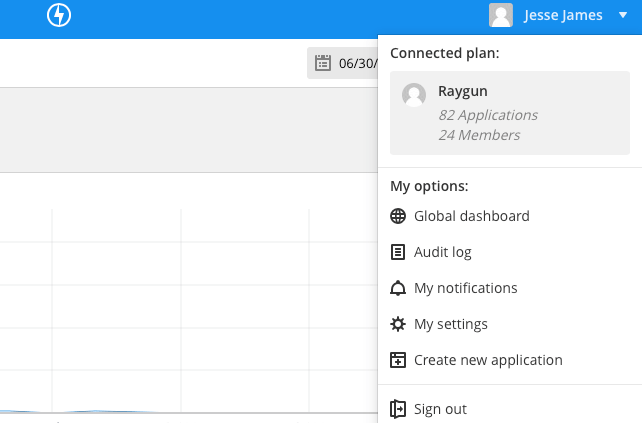This screenshot has width=642, height=423.
Task: Click the plus-window icon for new application
Action: [398, 360]
